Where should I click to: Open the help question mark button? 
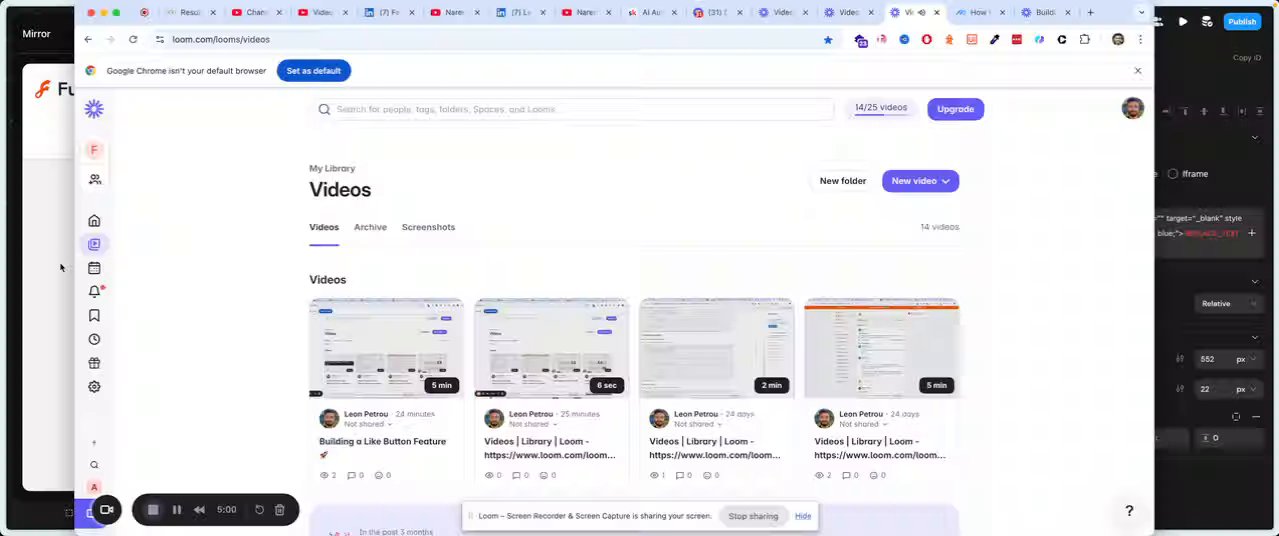1129,511
